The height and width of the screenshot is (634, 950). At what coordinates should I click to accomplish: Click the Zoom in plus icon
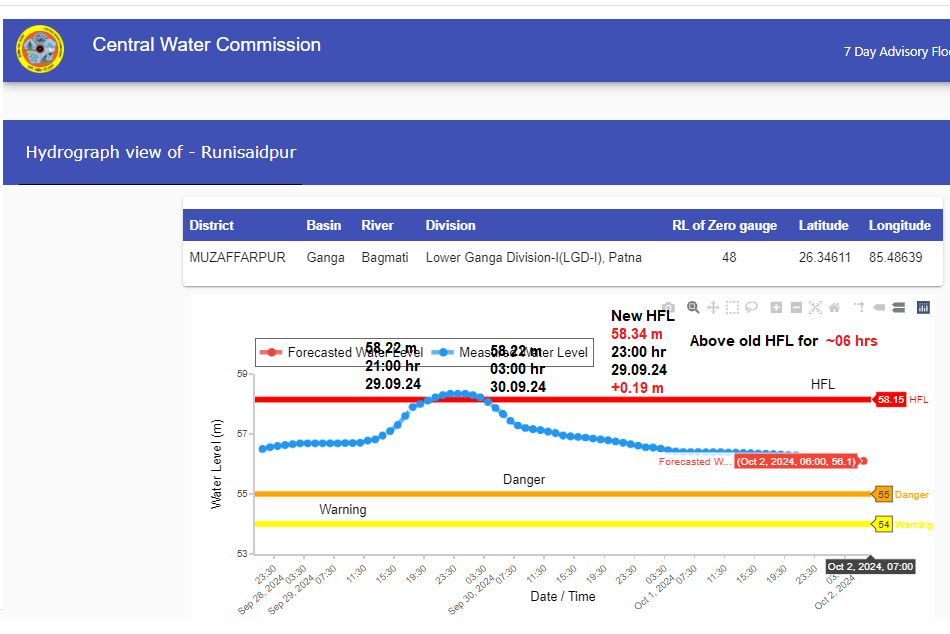click(776, 308)
